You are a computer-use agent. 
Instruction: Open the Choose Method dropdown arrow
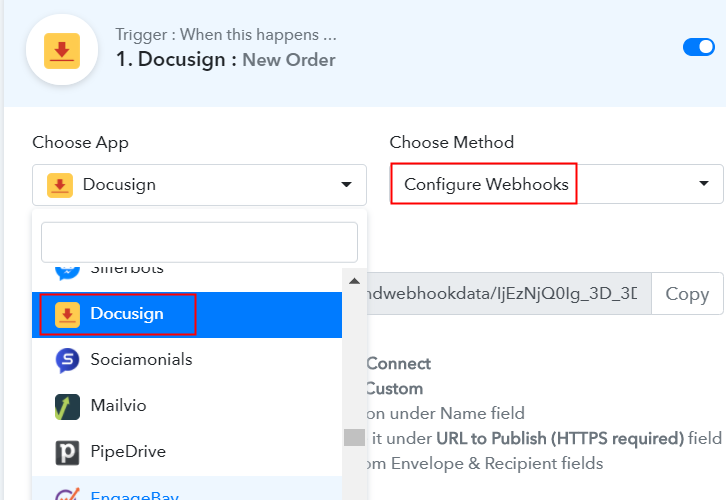[704, 183]
